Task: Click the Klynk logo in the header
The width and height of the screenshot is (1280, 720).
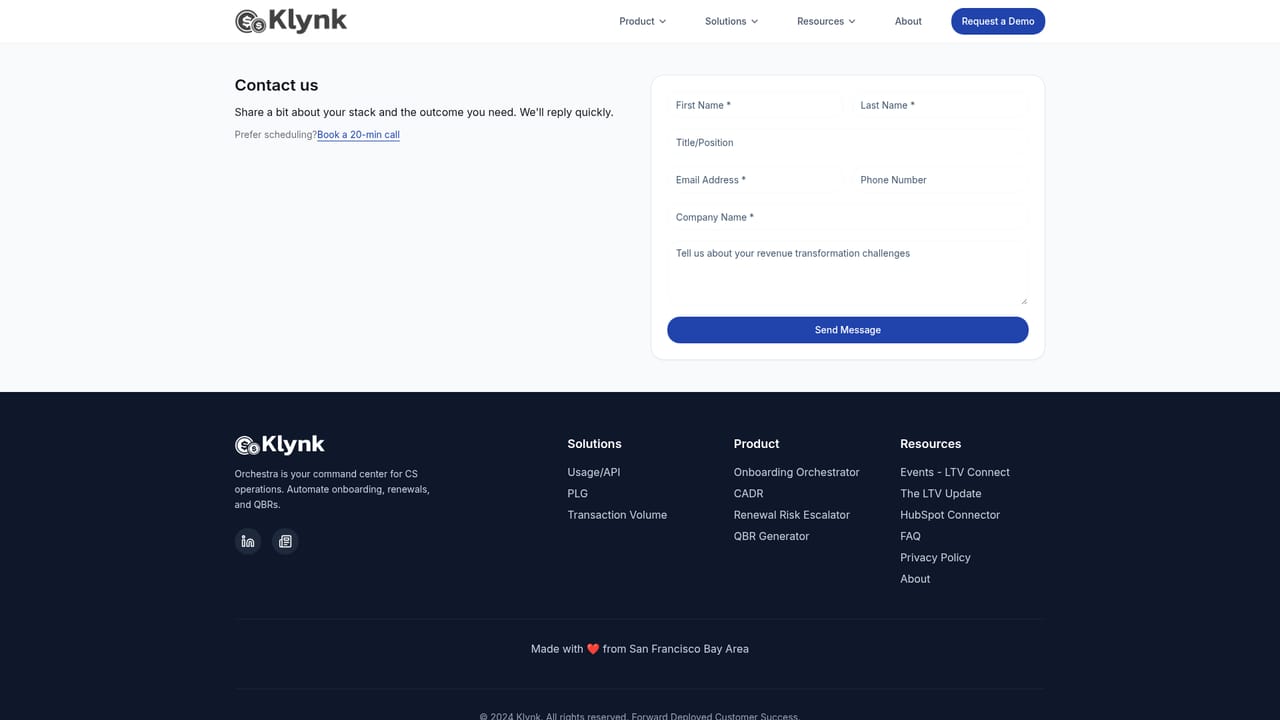Action: [291, 20]
